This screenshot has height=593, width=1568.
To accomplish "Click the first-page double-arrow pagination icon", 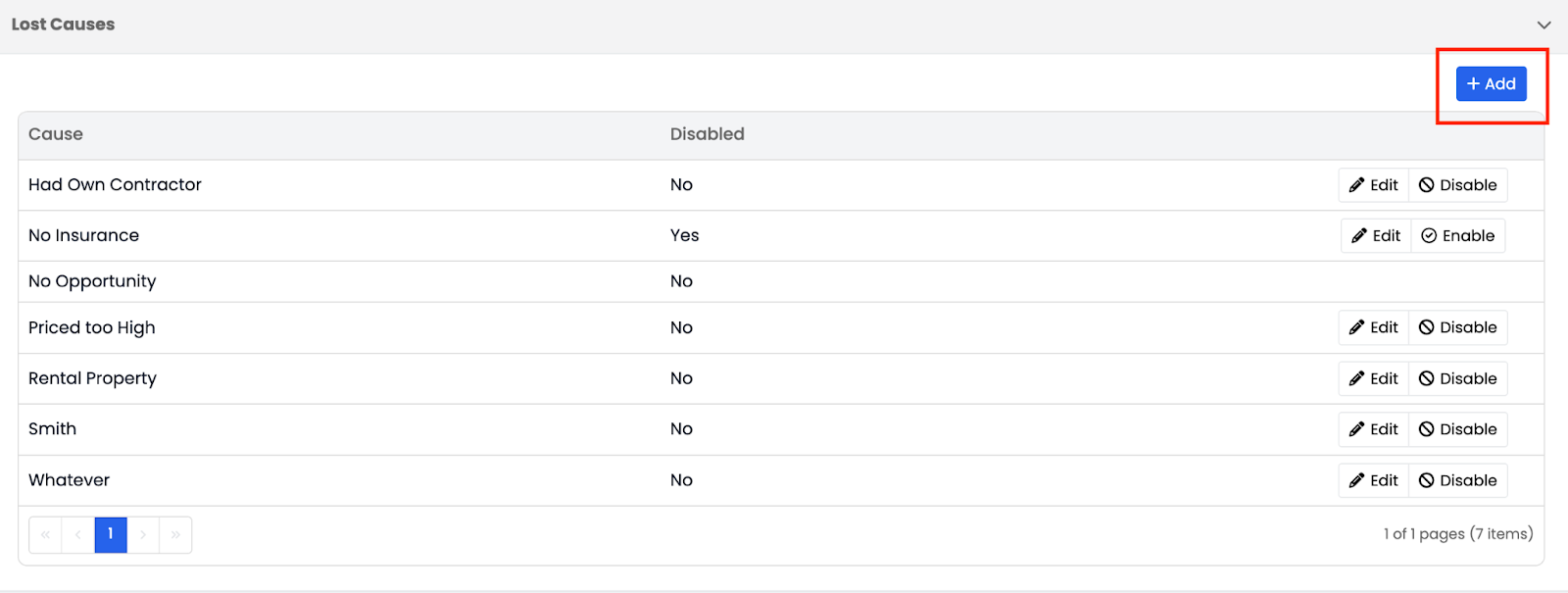I will (44, 534).
